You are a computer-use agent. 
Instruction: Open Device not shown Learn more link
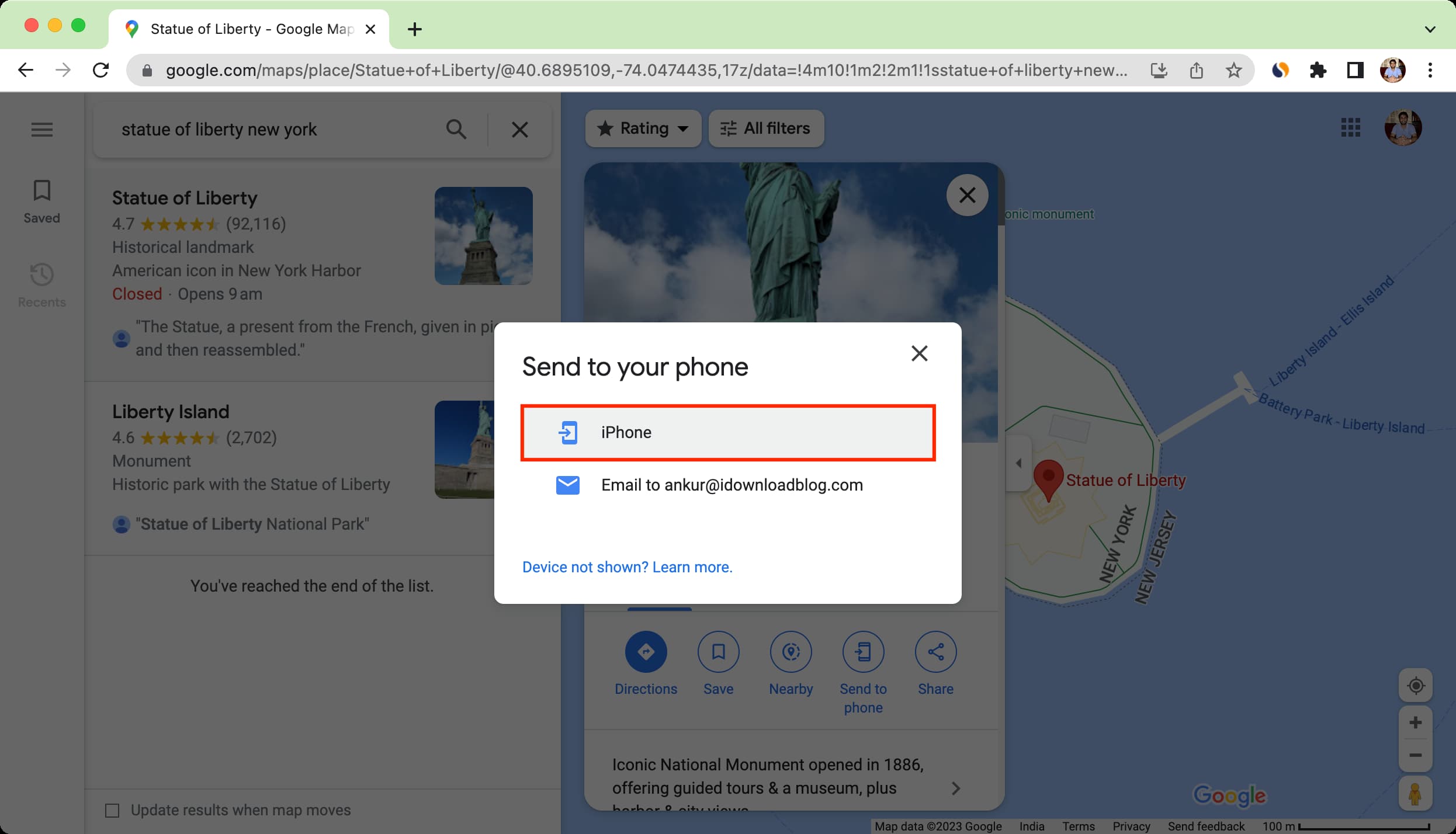[627, 567]
